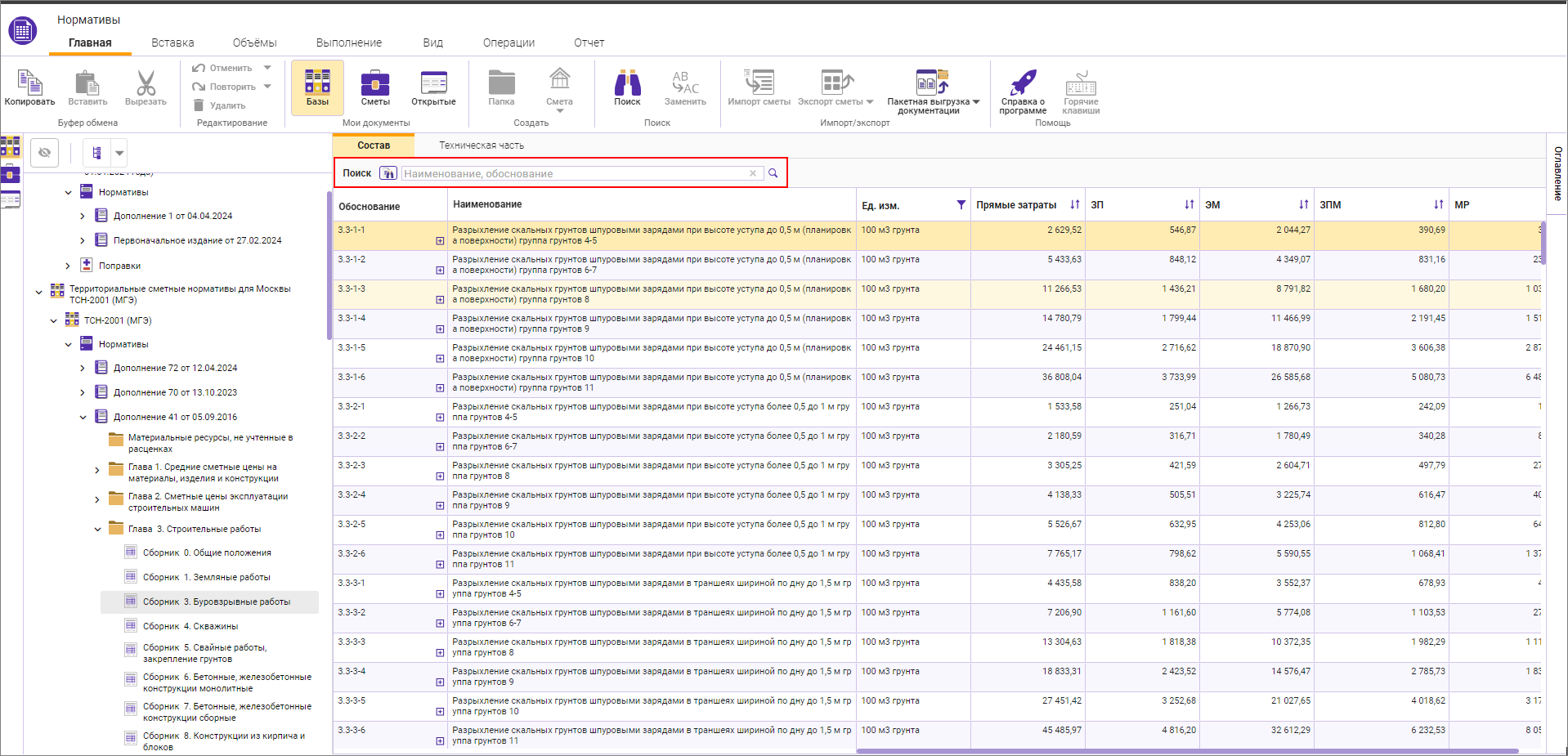Expand Глава 2. Сметные цены эксплуатации
This screenshot has width=1568, height=756.
(x=97, y=499)
